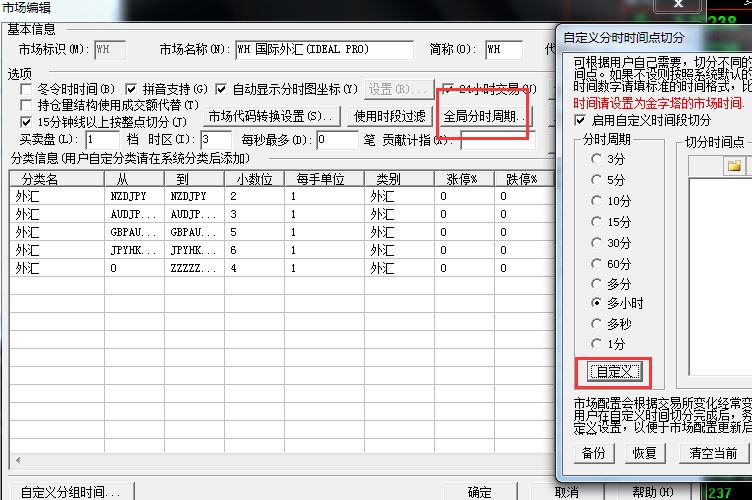
Task: Click the 涨停% column header
Action: coord(464,179)
